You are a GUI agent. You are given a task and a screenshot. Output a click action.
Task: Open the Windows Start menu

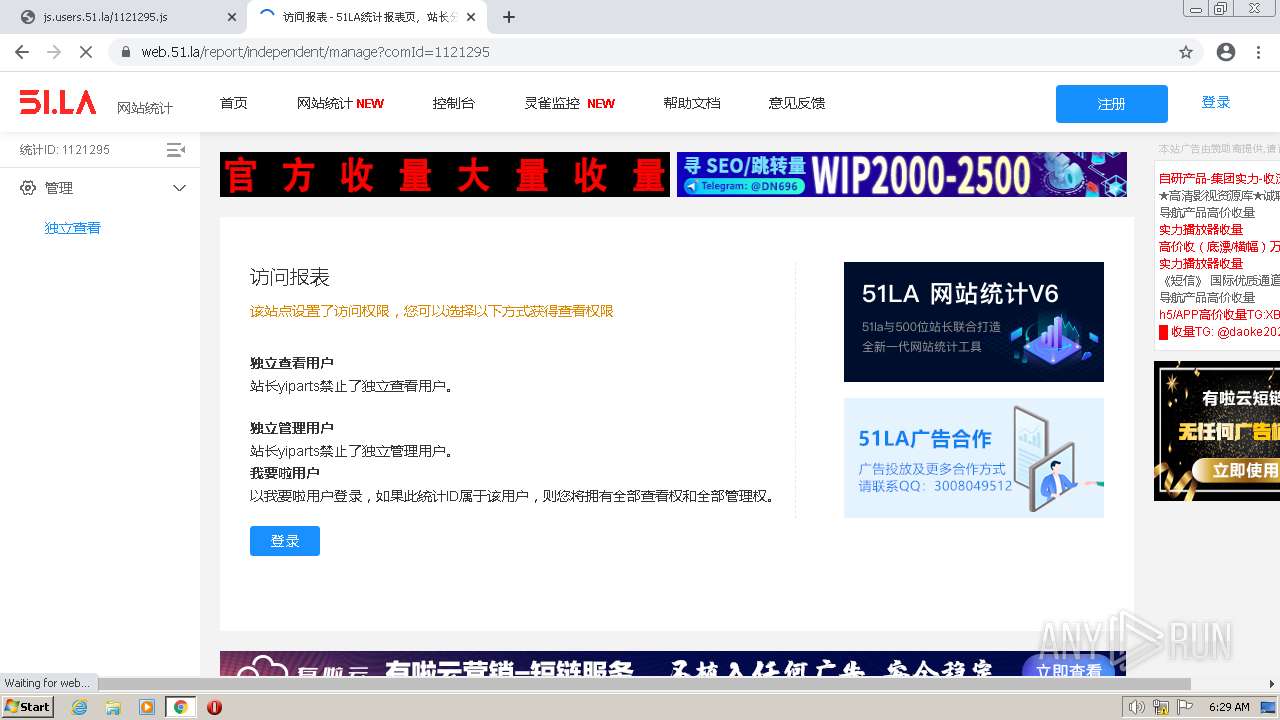(28, 707)
